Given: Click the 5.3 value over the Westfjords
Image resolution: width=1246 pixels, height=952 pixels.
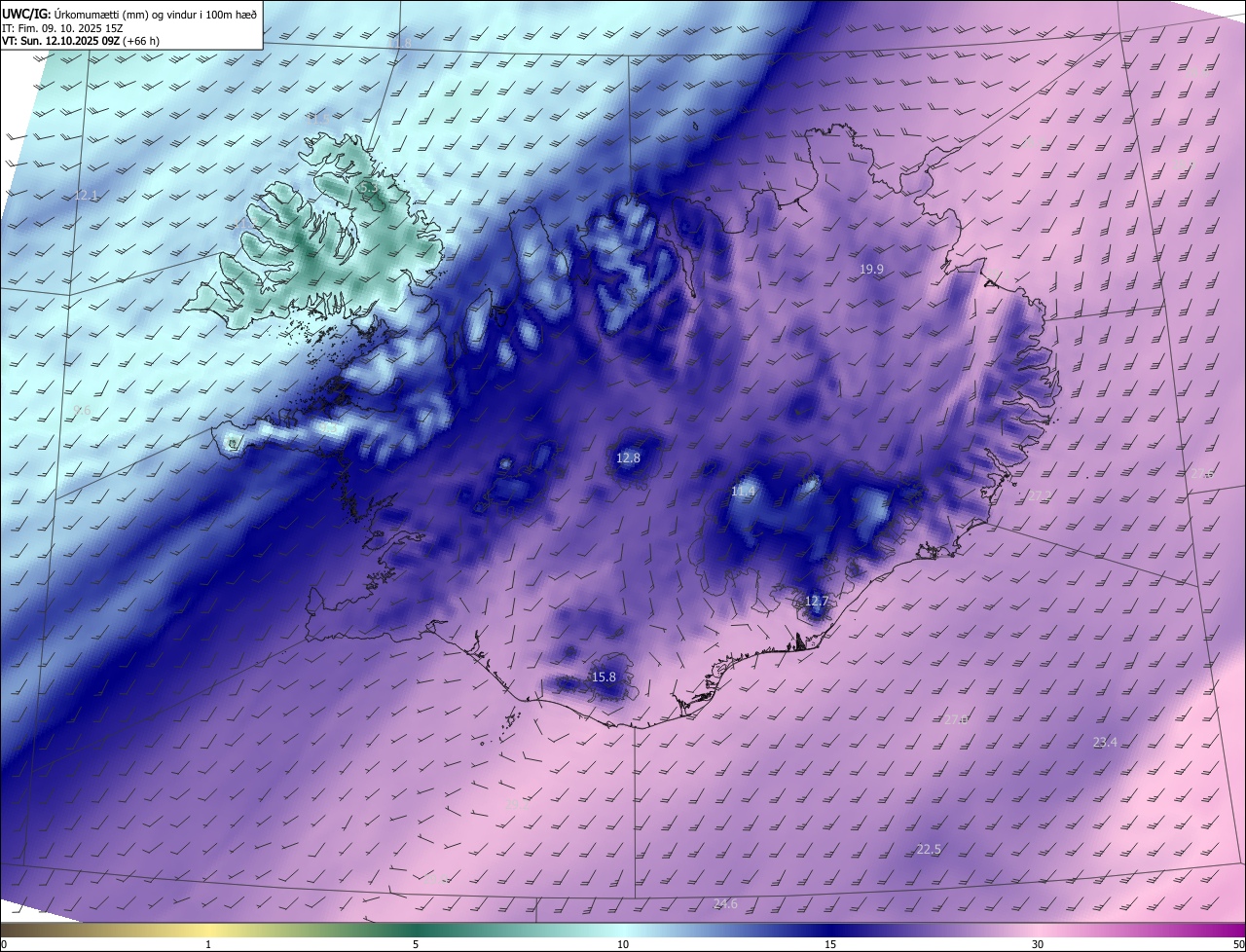Looking at the screenshot, I should tap(368, 186).
